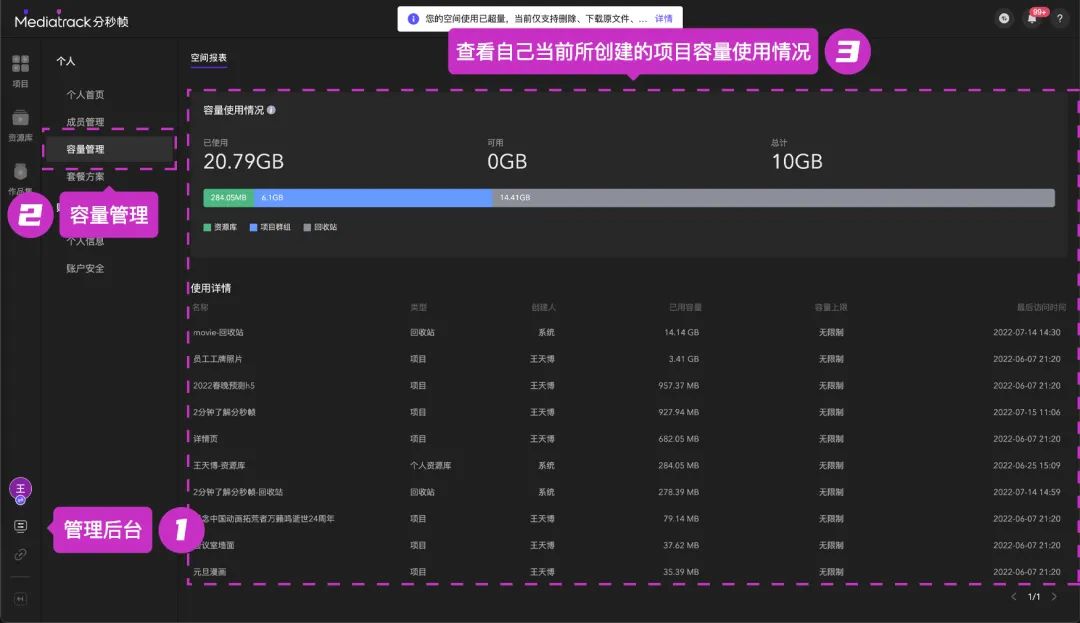Open notifications bell with 99+ badge
Image resolution: width=1080 pixels, height=623 pixels.
pos(1032,19)
